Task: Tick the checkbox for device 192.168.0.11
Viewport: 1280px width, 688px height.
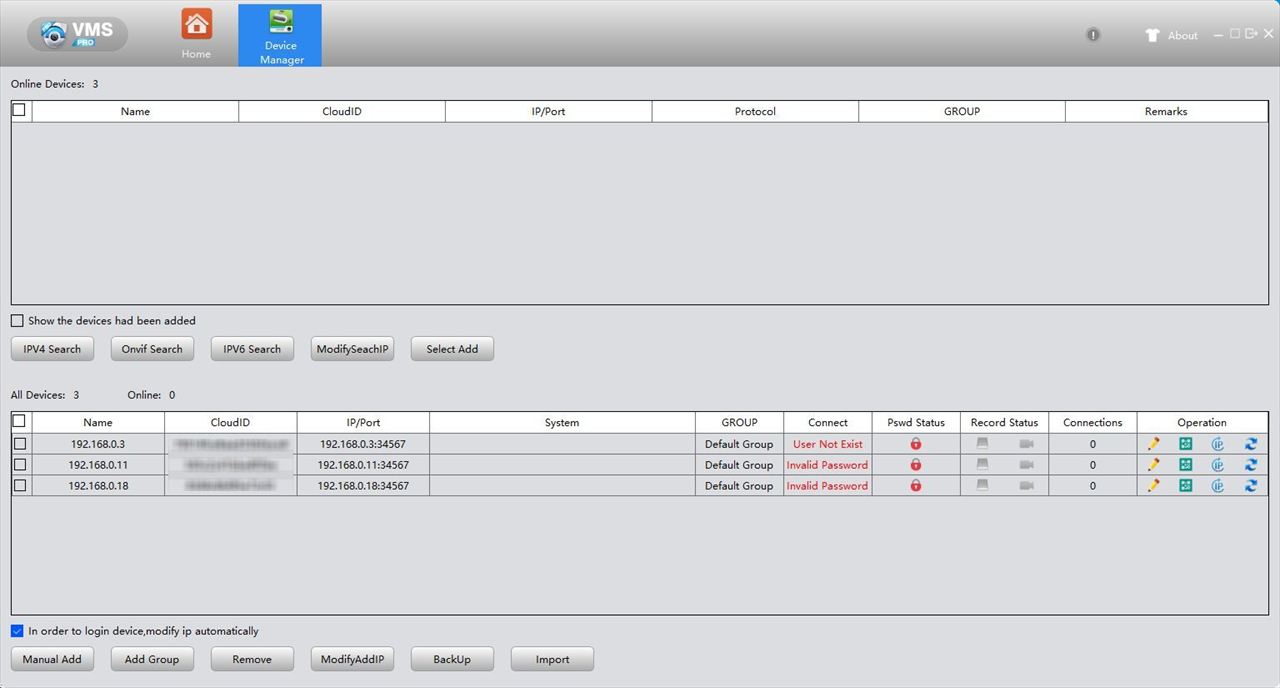Action: (x=20, y=465)
